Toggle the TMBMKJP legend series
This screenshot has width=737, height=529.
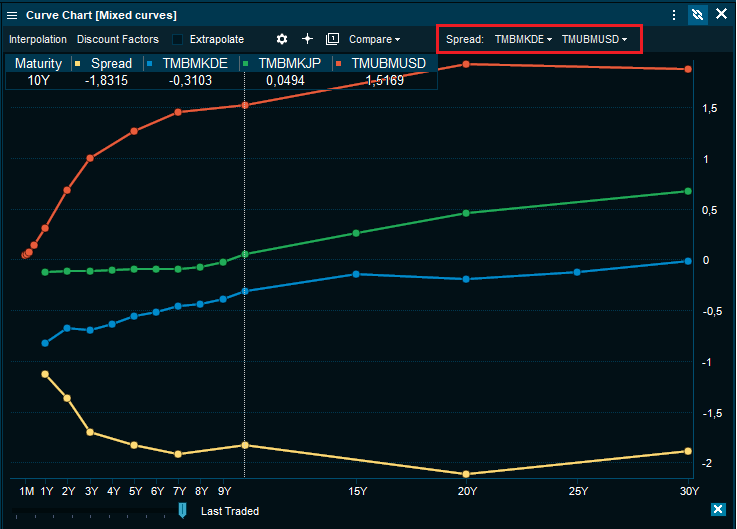click(285, 63)
